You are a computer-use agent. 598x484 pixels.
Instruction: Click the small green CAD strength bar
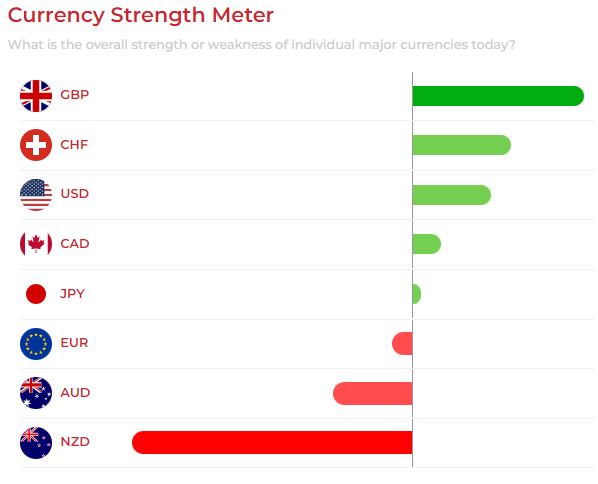[427, 244]
